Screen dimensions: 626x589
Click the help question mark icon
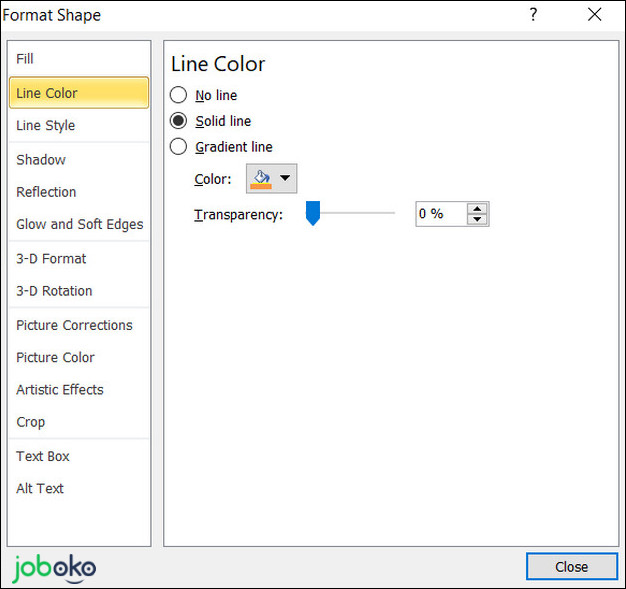click(534, 15)
